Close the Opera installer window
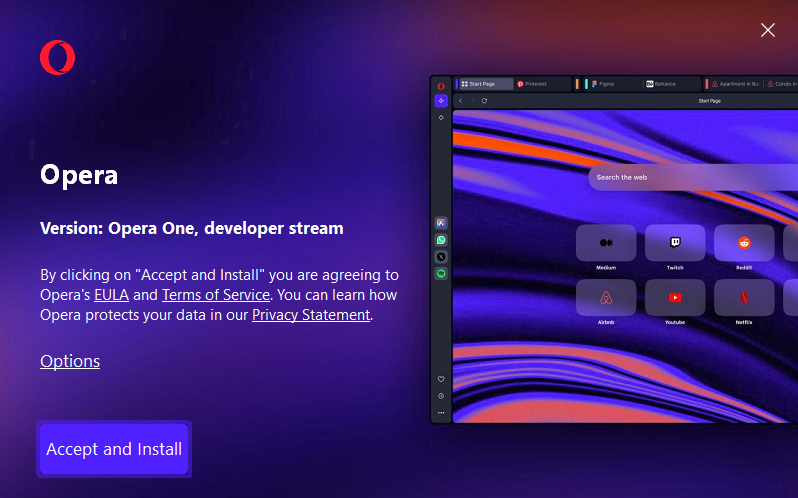Screen dimensions: 798x498 coord(767,30)
